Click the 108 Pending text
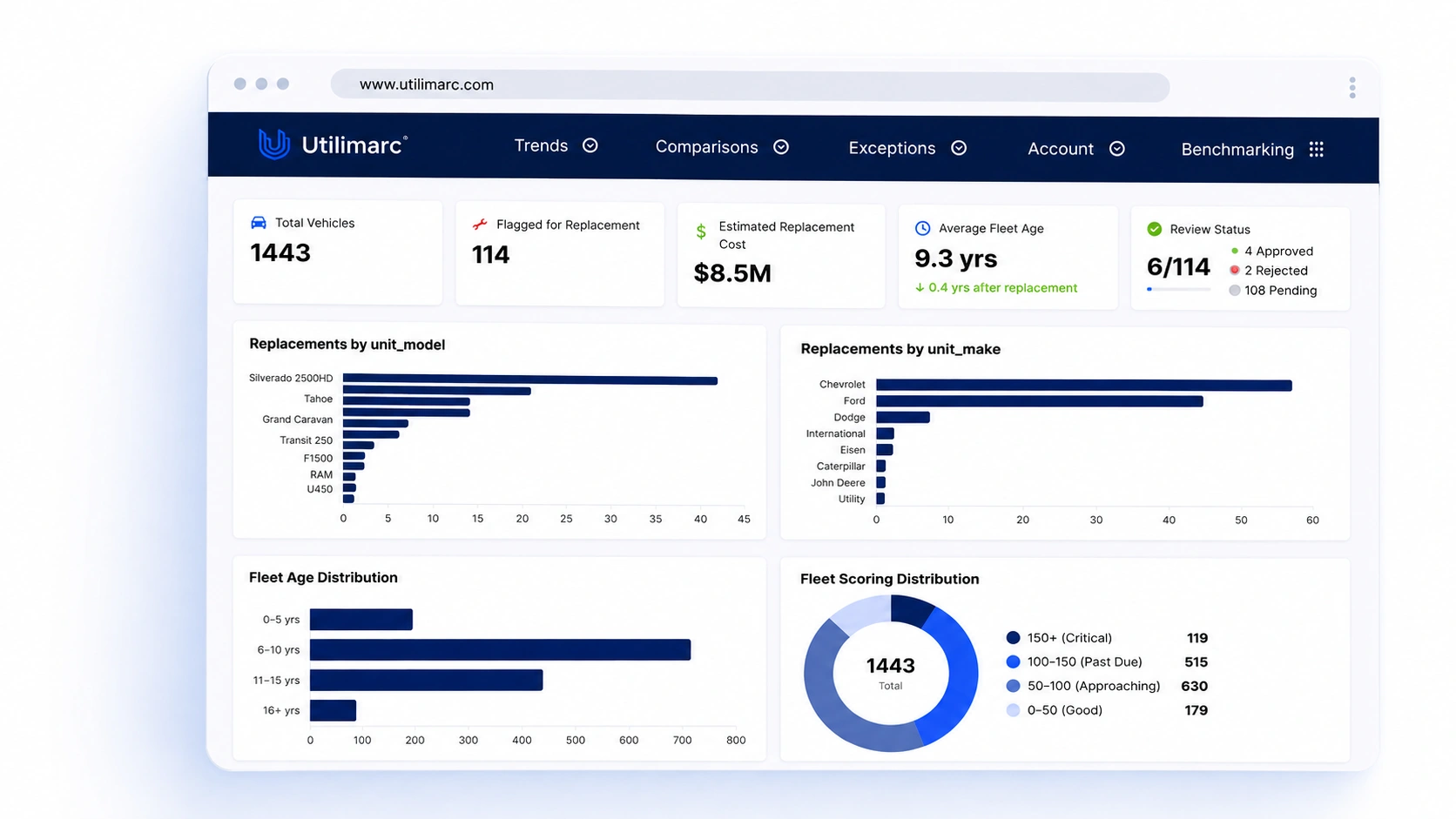1456x819 pixels. coord(1280,291)
